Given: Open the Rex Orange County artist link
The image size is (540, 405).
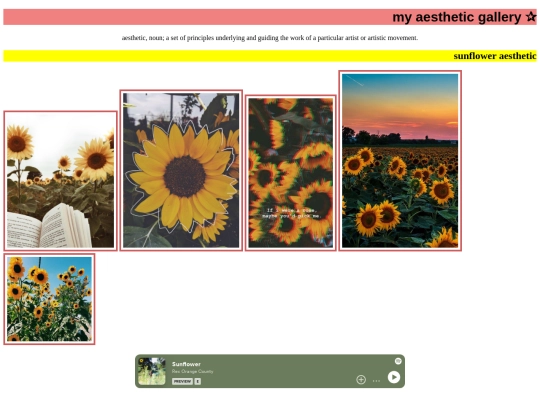Looking at the screenshot, I should click(x=193, y=371).
